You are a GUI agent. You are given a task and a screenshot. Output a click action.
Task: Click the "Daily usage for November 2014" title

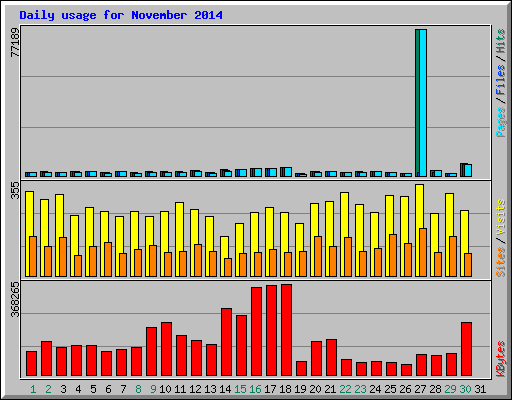(x=121, y=15)
